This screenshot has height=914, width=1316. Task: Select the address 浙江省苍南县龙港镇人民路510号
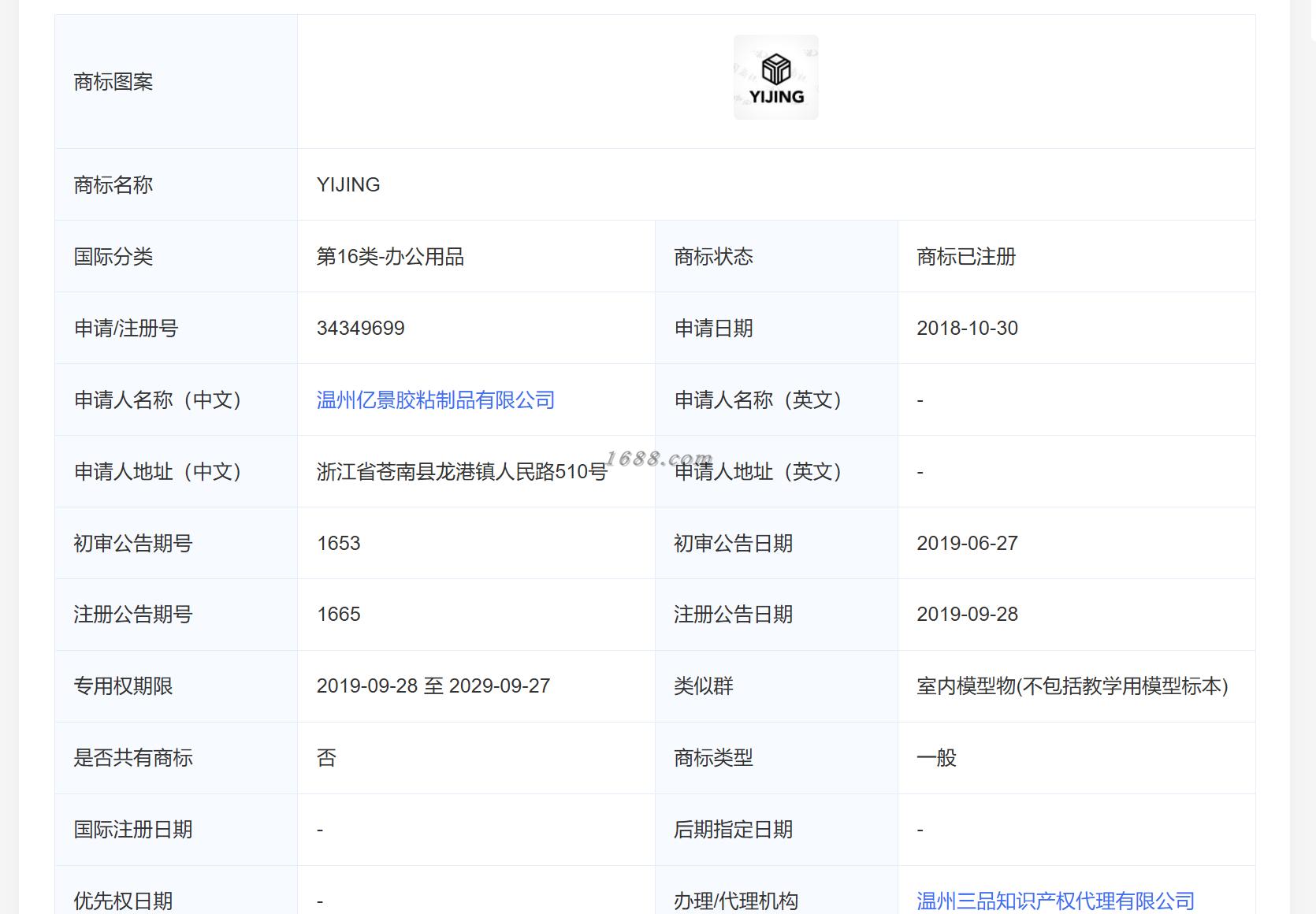pos(462,472)
